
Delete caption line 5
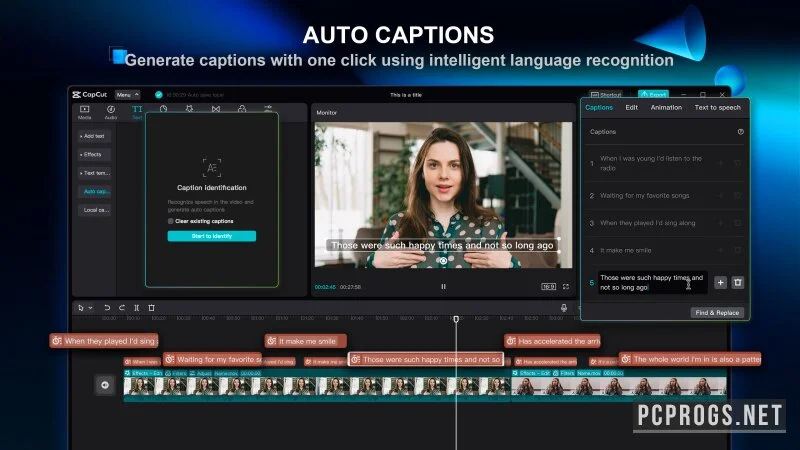738,282
